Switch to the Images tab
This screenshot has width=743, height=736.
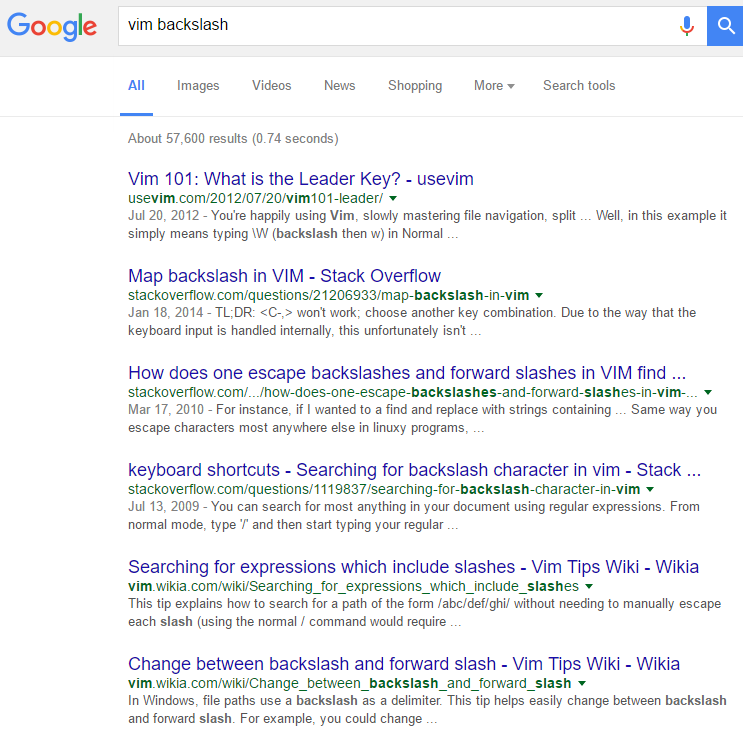pos(198,86)
